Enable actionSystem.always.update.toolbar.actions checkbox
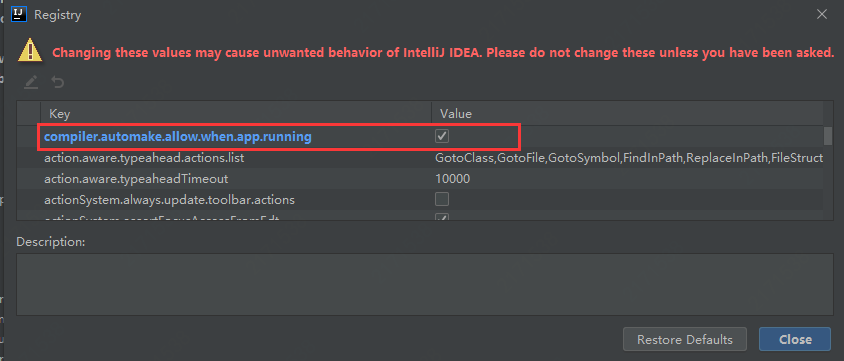Screen dimensions: 844x361 pos(442,200)
